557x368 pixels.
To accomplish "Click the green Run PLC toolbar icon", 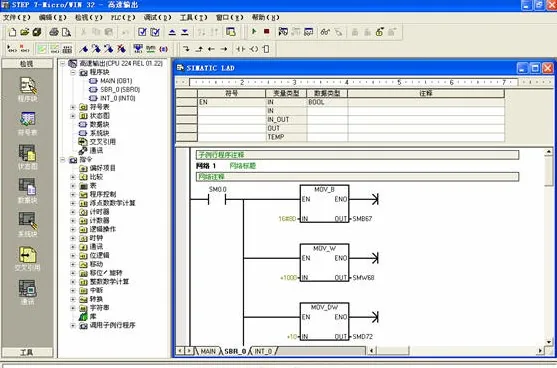I will click(x=254, y=32).
